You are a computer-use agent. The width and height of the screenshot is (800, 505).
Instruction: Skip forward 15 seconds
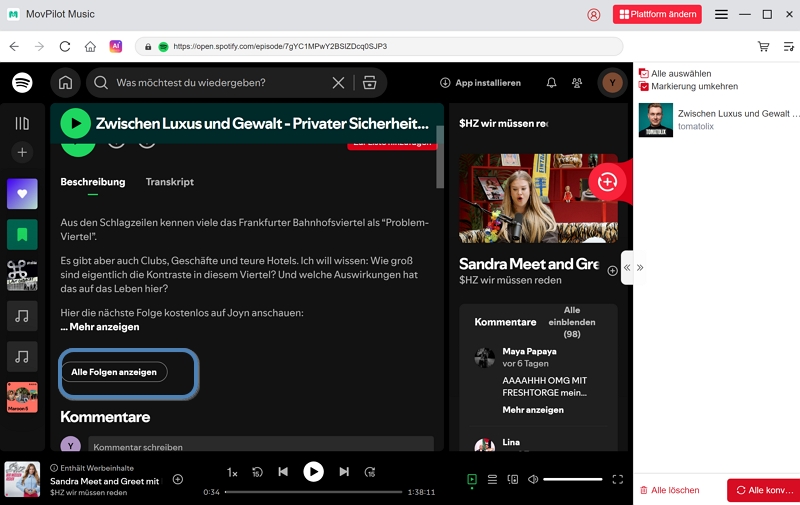coord(370,472)
